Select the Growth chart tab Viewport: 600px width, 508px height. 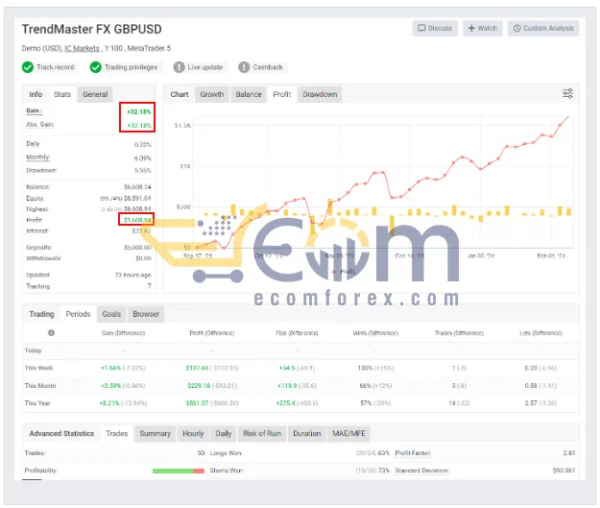[x=212, y=94]
